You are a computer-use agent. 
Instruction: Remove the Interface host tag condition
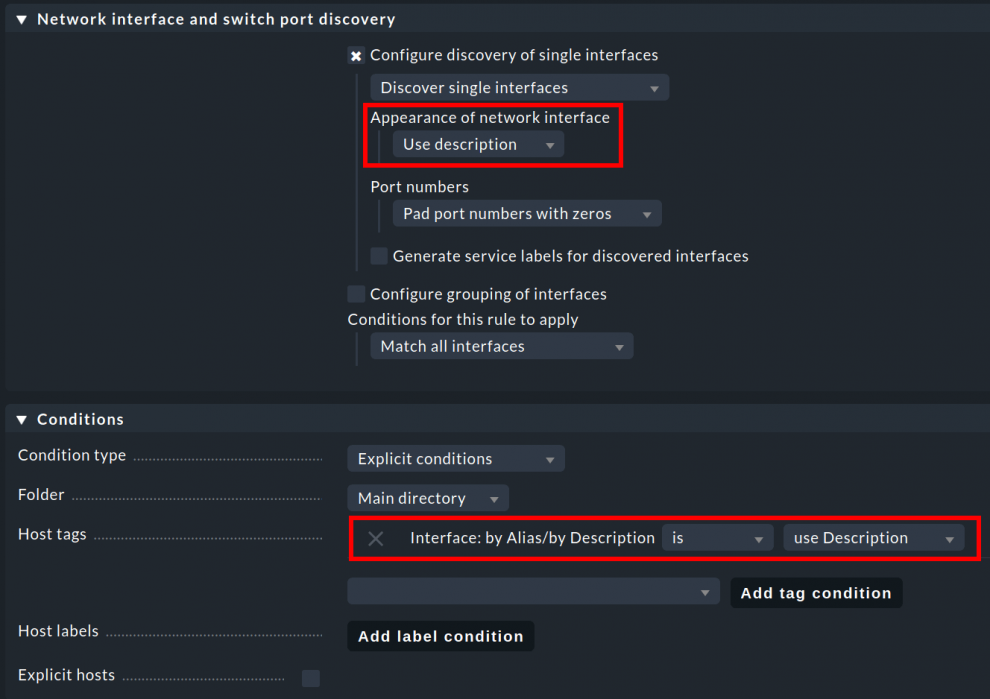tap(376, 539)
